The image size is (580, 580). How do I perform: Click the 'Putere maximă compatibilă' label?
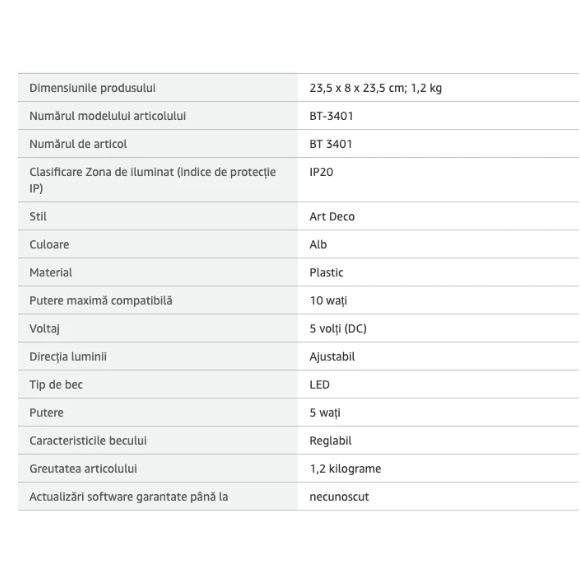click(x=101, y=301)
